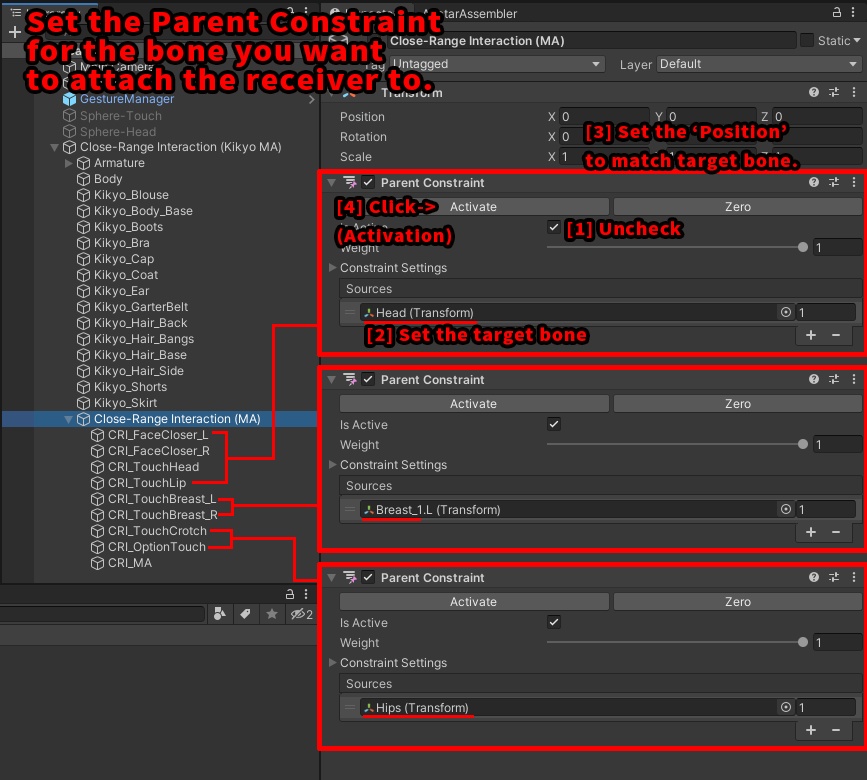Click the hierarchy create plus button
867x780 pixels.
click(x=15, y=32)
